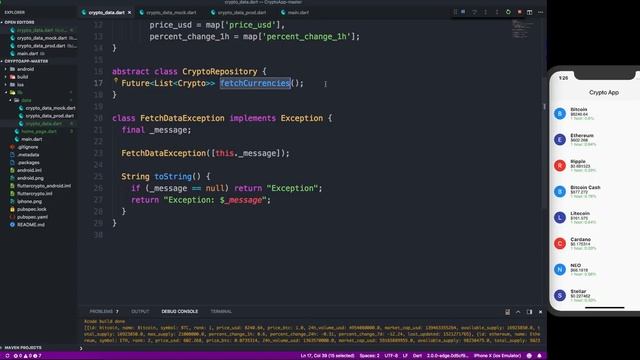Click the Spaces: 2 indentation setting

pyautogui.click(x=369, y=356)
